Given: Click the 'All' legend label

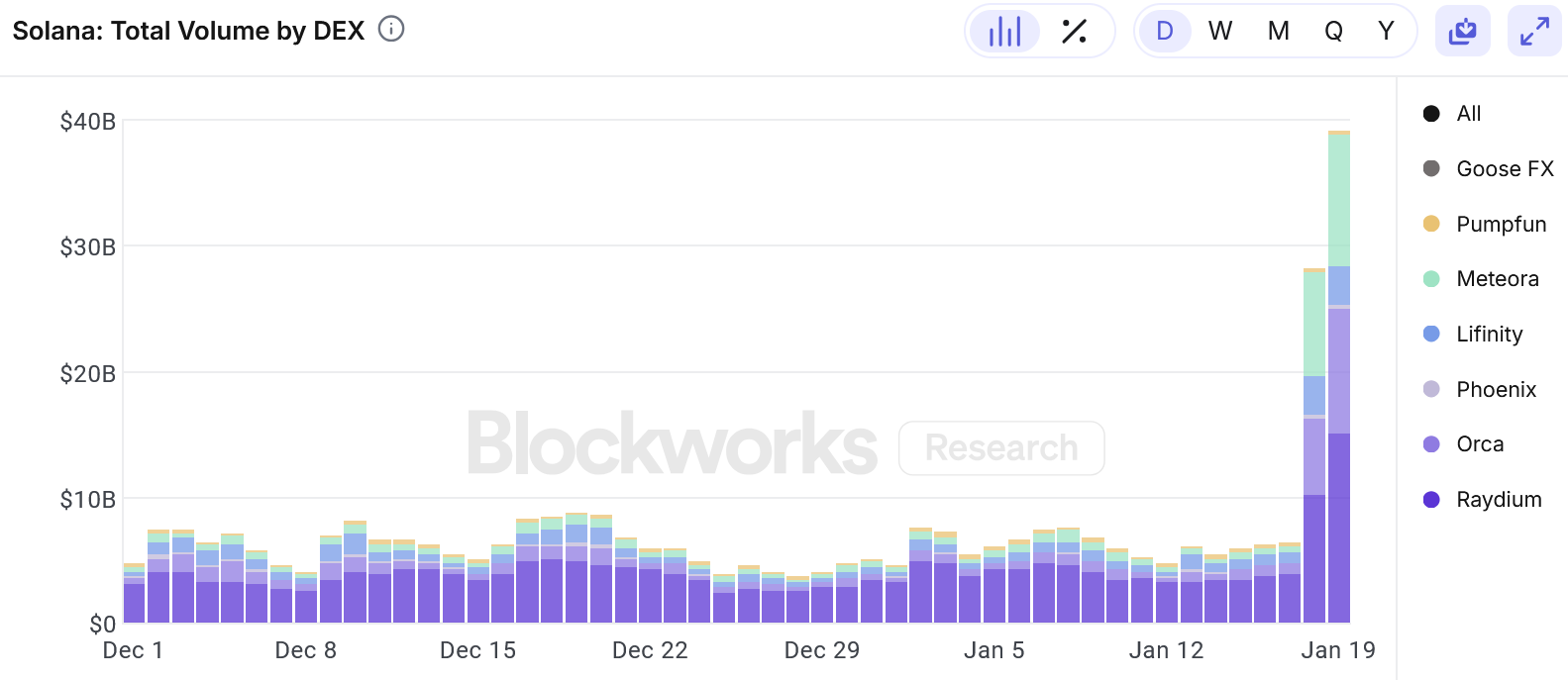Looking at the screenshot, I should (1469, 114).
